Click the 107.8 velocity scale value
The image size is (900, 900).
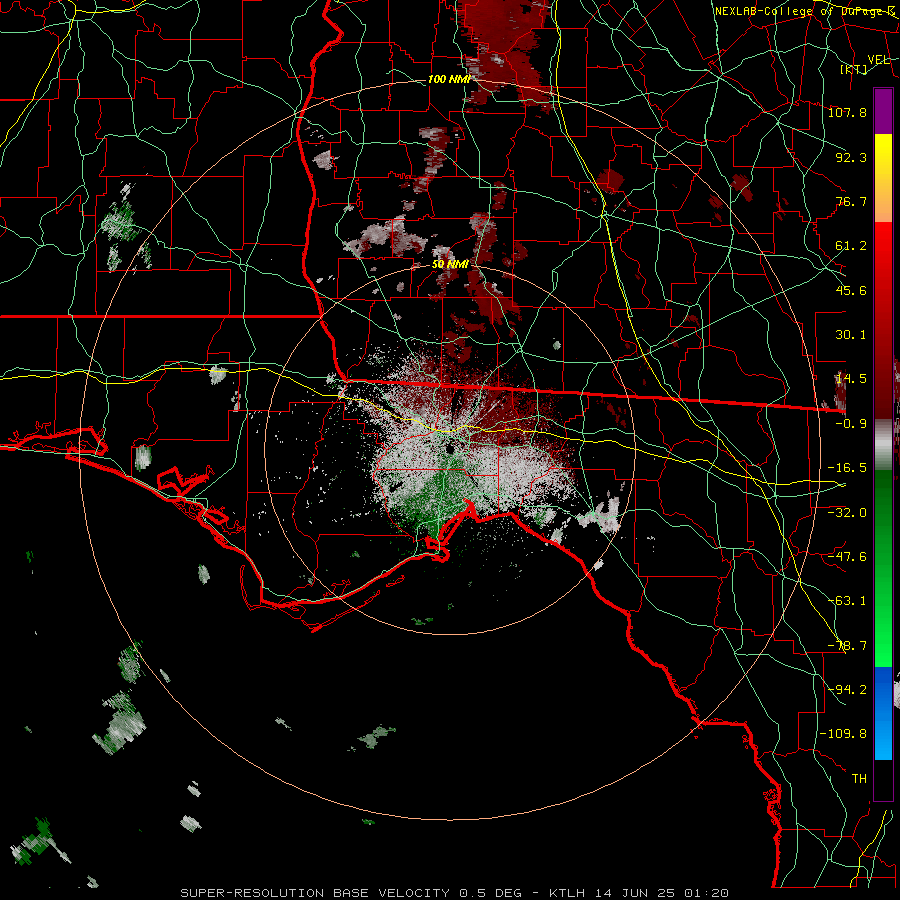[847, 112]
